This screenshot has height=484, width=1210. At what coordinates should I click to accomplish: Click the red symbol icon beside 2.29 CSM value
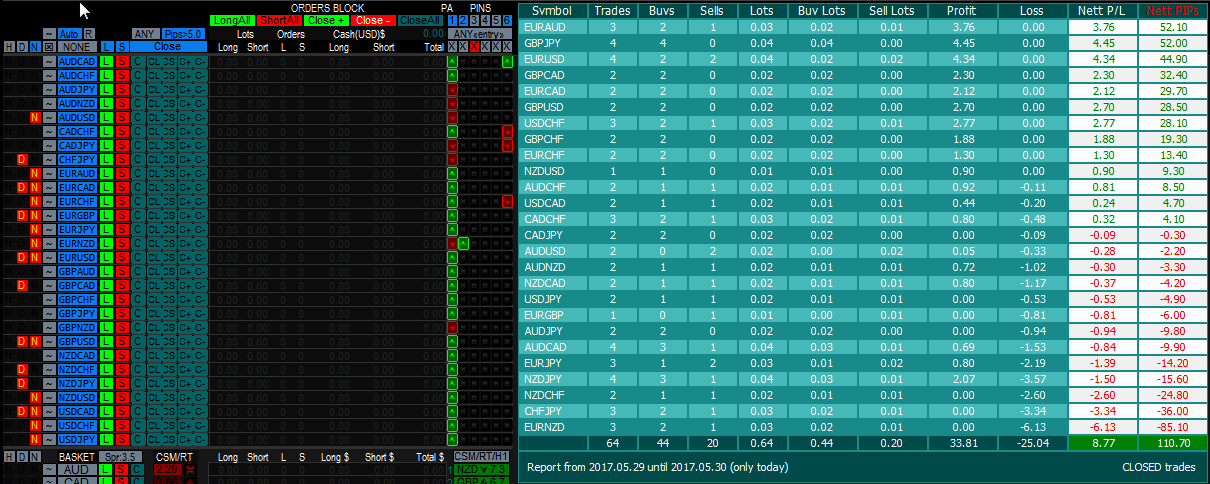coord(190,470)
